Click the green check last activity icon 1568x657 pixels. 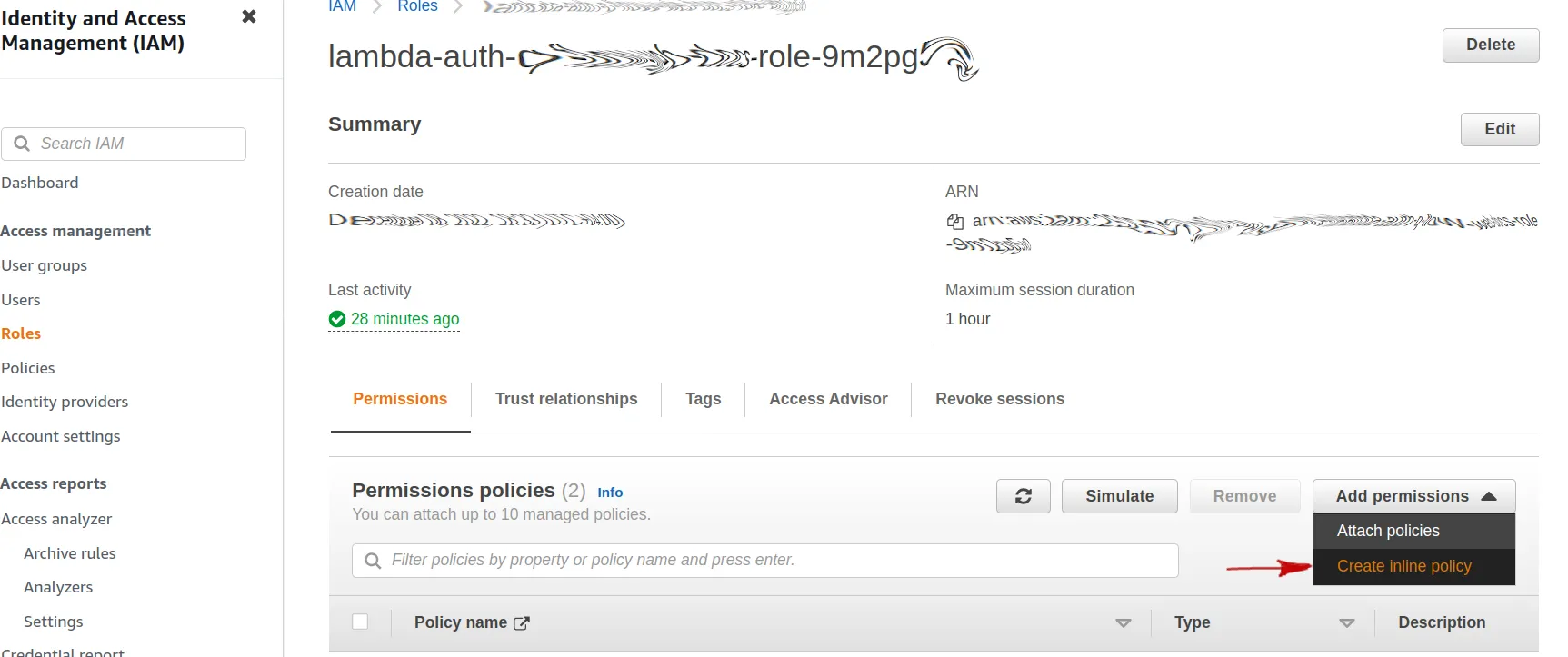click(x=337, y=319)
